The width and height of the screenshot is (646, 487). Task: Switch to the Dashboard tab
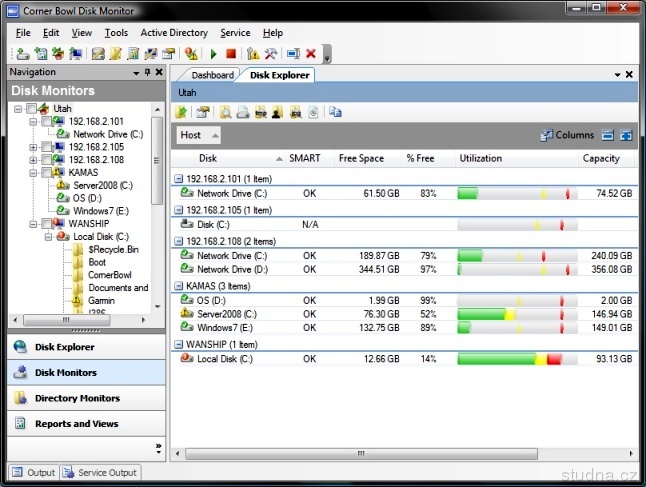click(x=212, y=75)
